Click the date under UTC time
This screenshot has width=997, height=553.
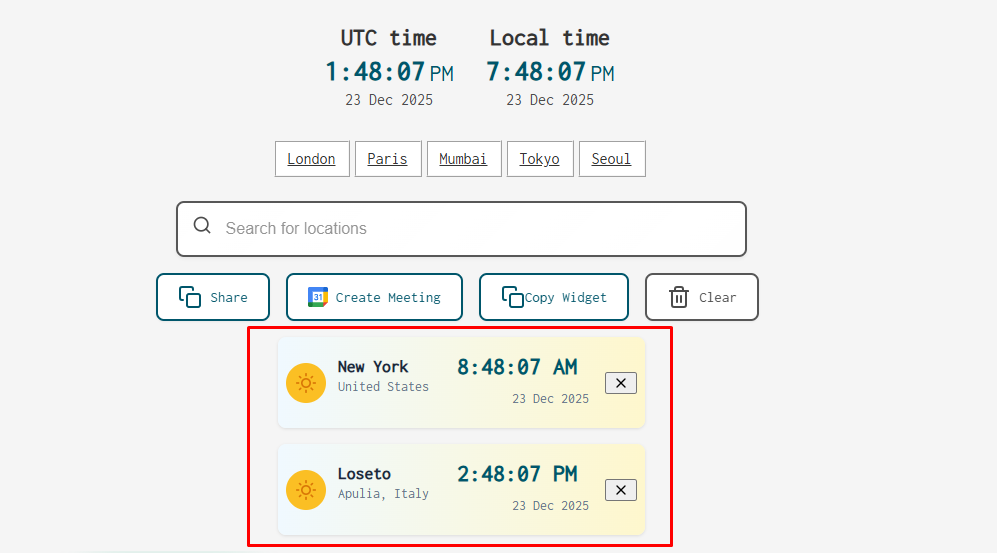[389, 100]
